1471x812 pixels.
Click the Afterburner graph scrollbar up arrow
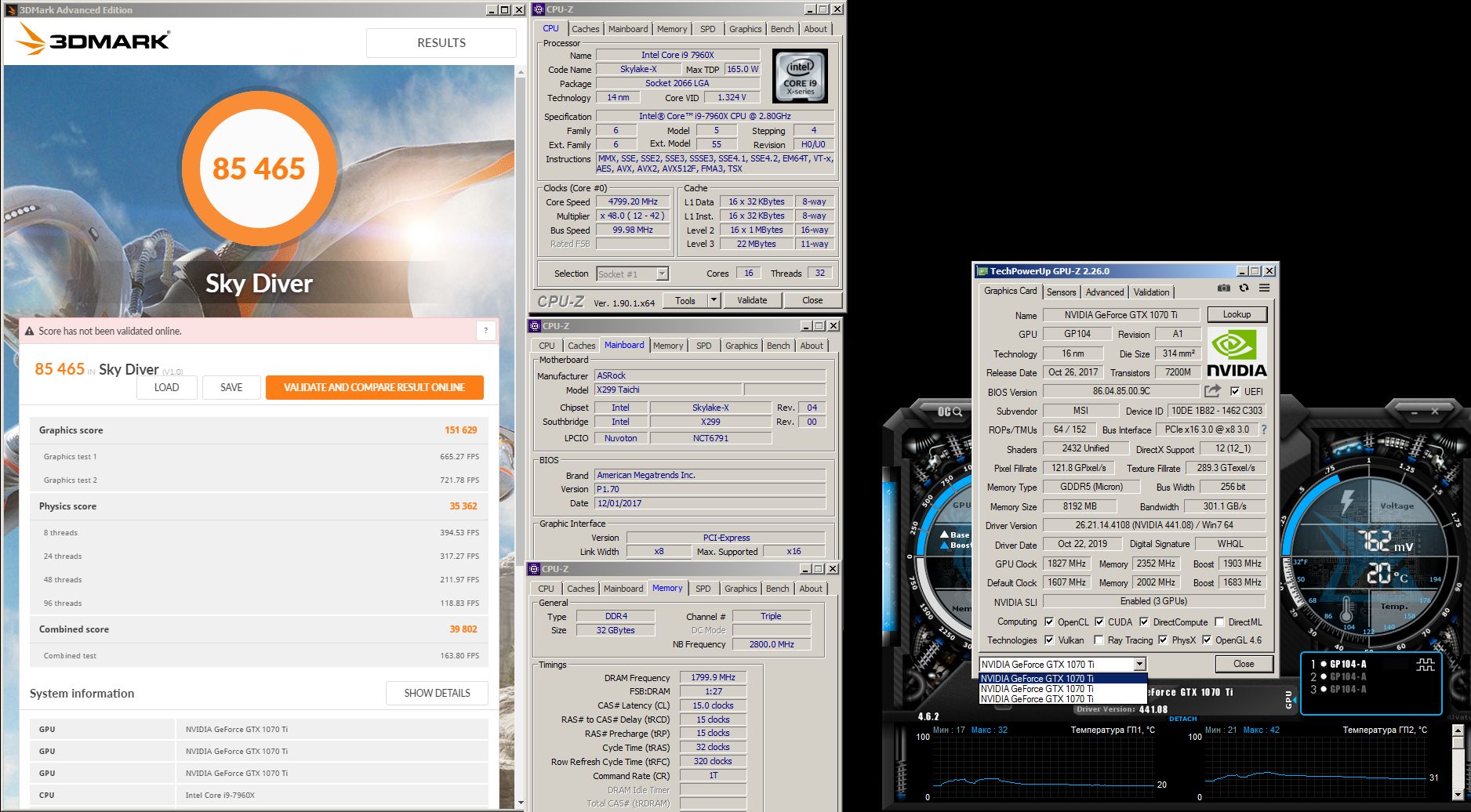(1458, 730)
